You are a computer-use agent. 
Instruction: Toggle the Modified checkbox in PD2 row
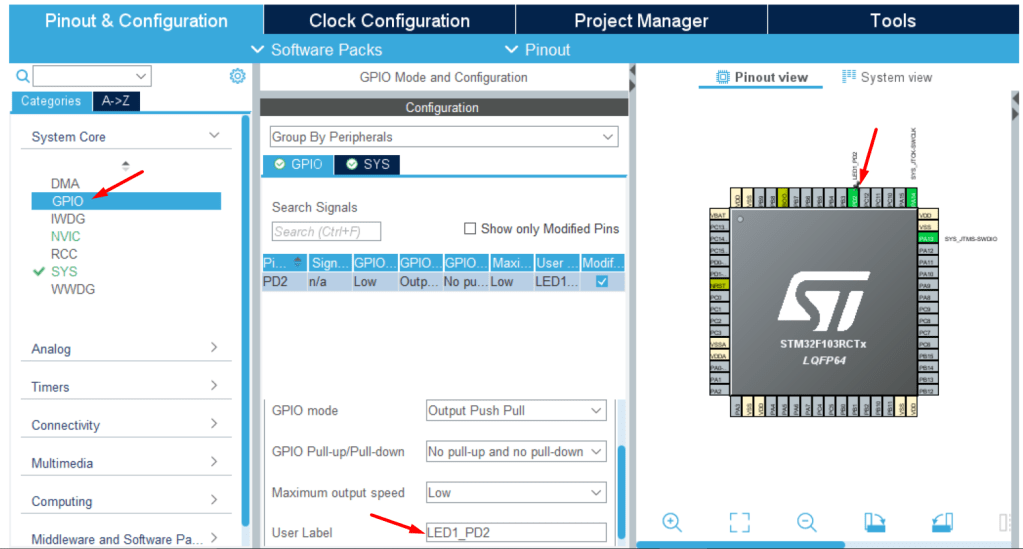pos(601,282)
